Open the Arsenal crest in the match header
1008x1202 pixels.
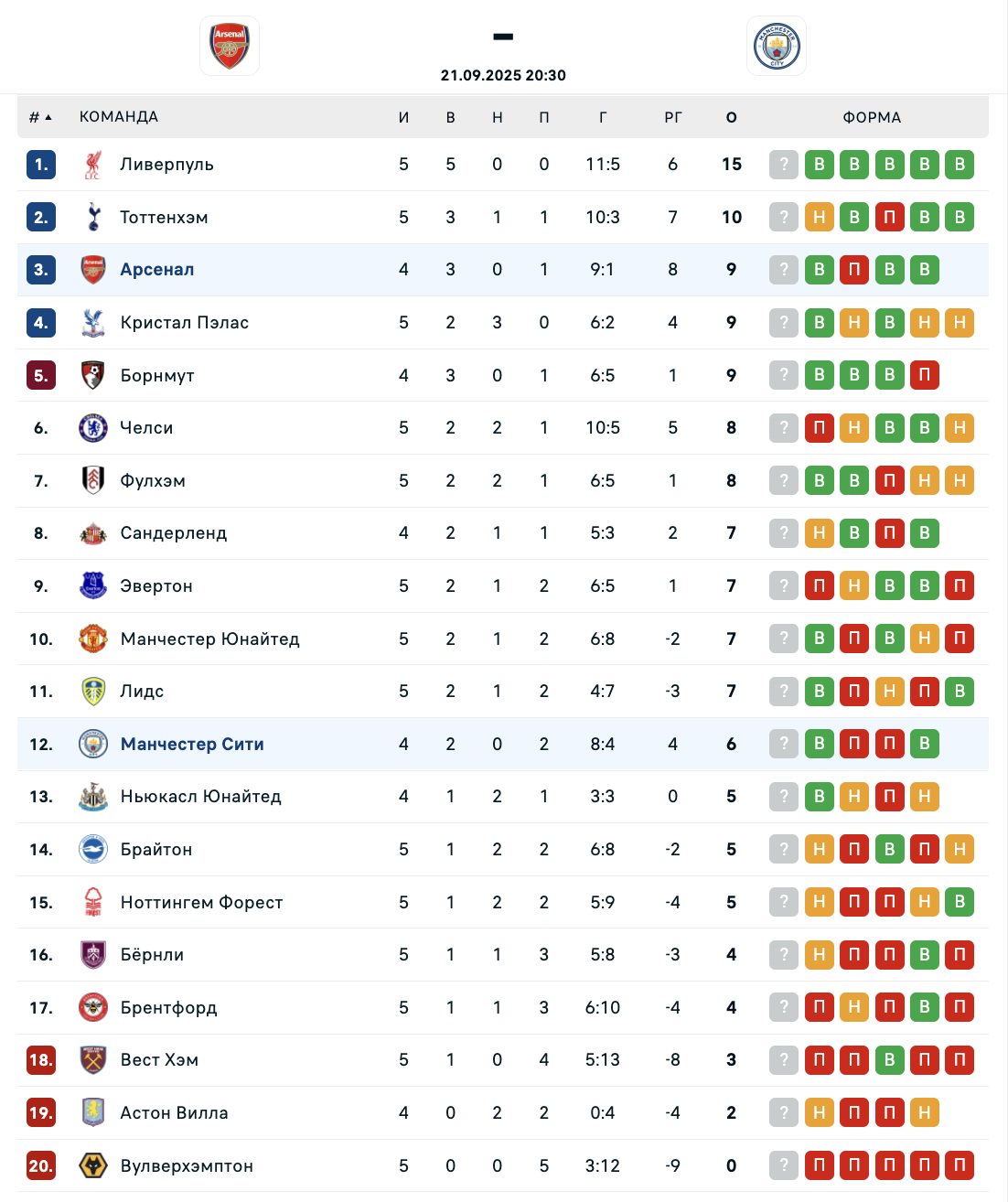(230, 46)
